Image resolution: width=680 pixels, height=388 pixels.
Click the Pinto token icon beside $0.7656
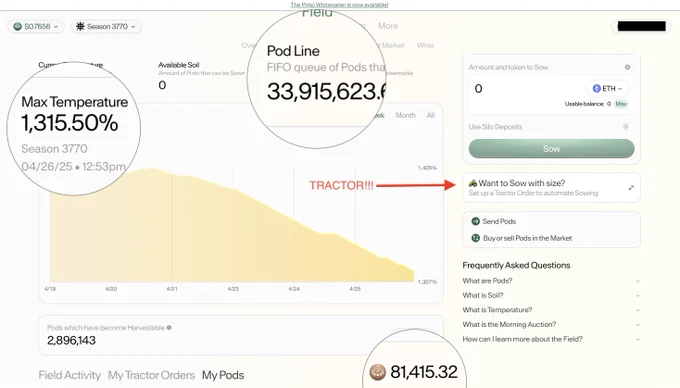(x=17, y=26)
